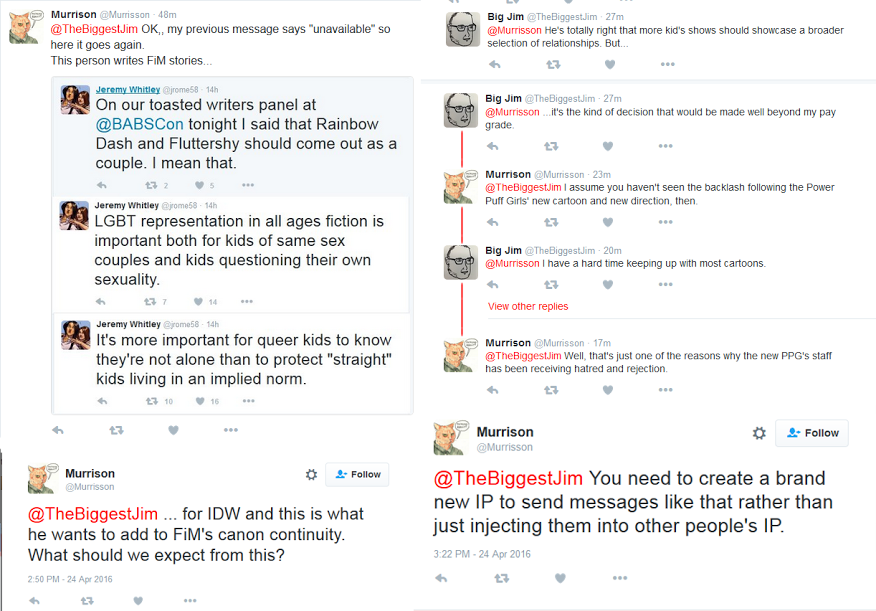
Task: Reply to Murrison's 3:22 PM tweet
Action: pyautogui.click(x=441, y=578)
